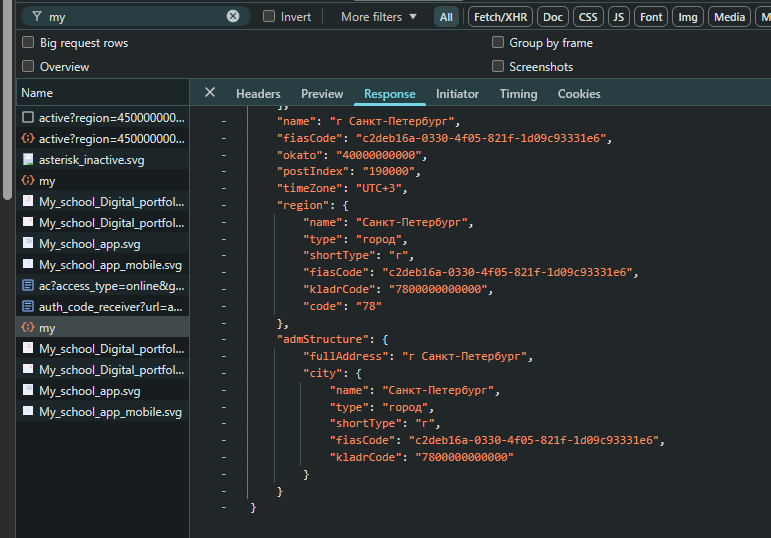This screenshot has width=771, height=538.
Task: Enable the Invert filter checkbox
Action: 269,17
